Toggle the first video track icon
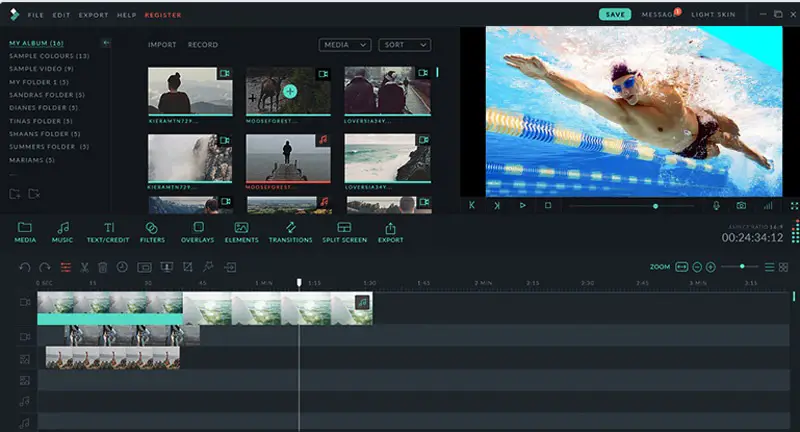The height and width of the screenshot is (432, 800). [x=25, y=301]
